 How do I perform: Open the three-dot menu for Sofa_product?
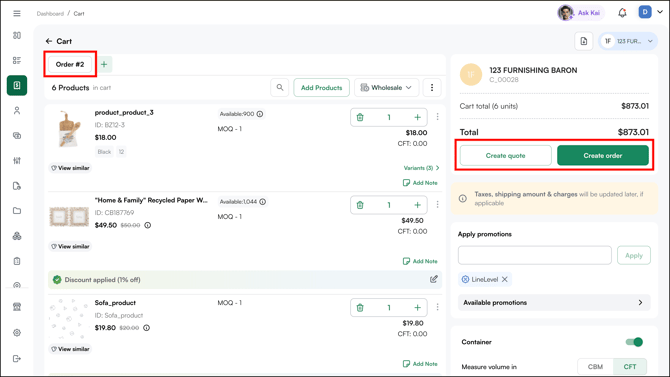coord(437,307)
